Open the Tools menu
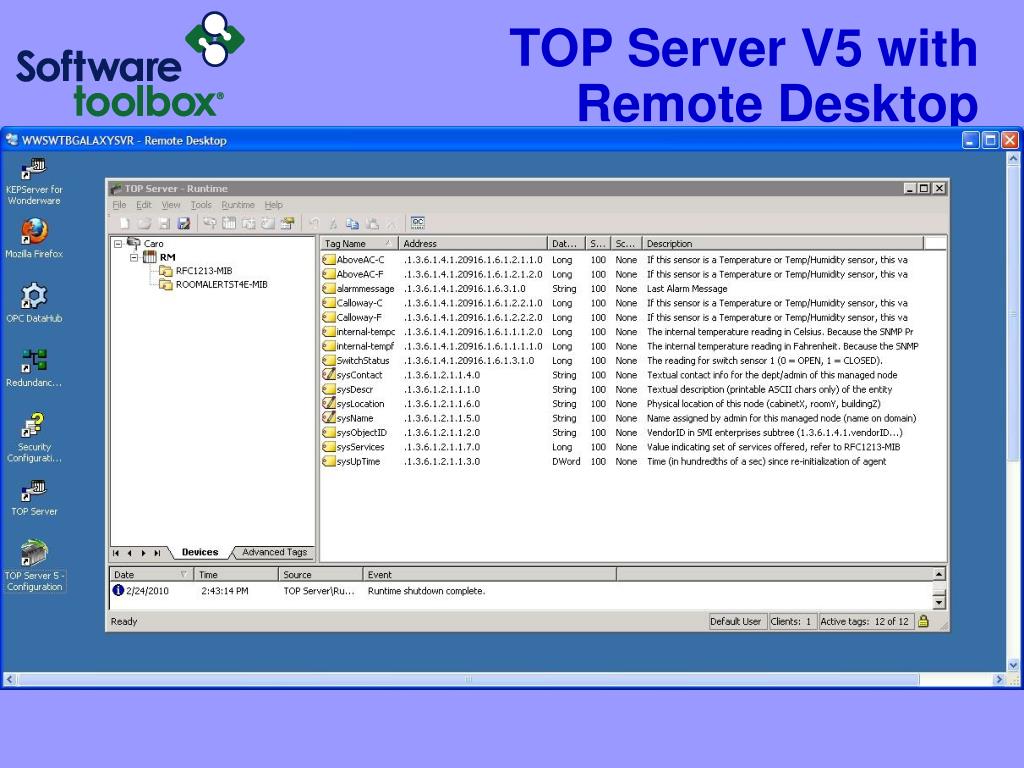This screenshot has height=768, width=1024. [201, 205]
